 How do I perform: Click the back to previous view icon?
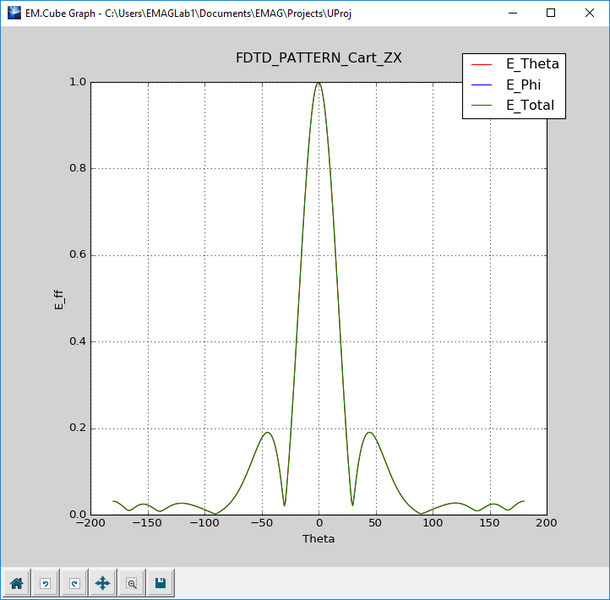[x=45, y=582]
